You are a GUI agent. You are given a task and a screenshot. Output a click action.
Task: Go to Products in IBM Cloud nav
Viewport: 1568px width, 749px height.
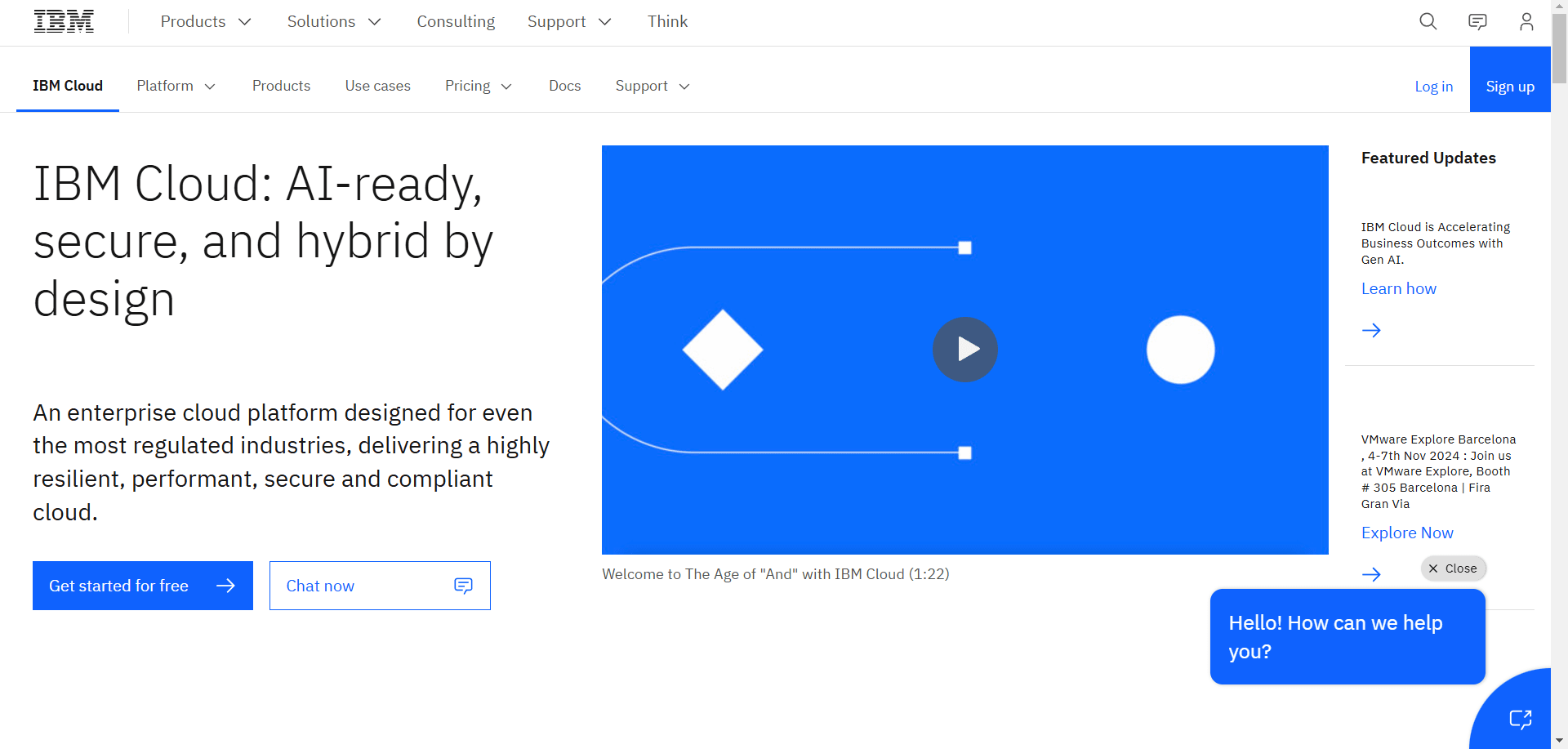(x=281, y=86)
